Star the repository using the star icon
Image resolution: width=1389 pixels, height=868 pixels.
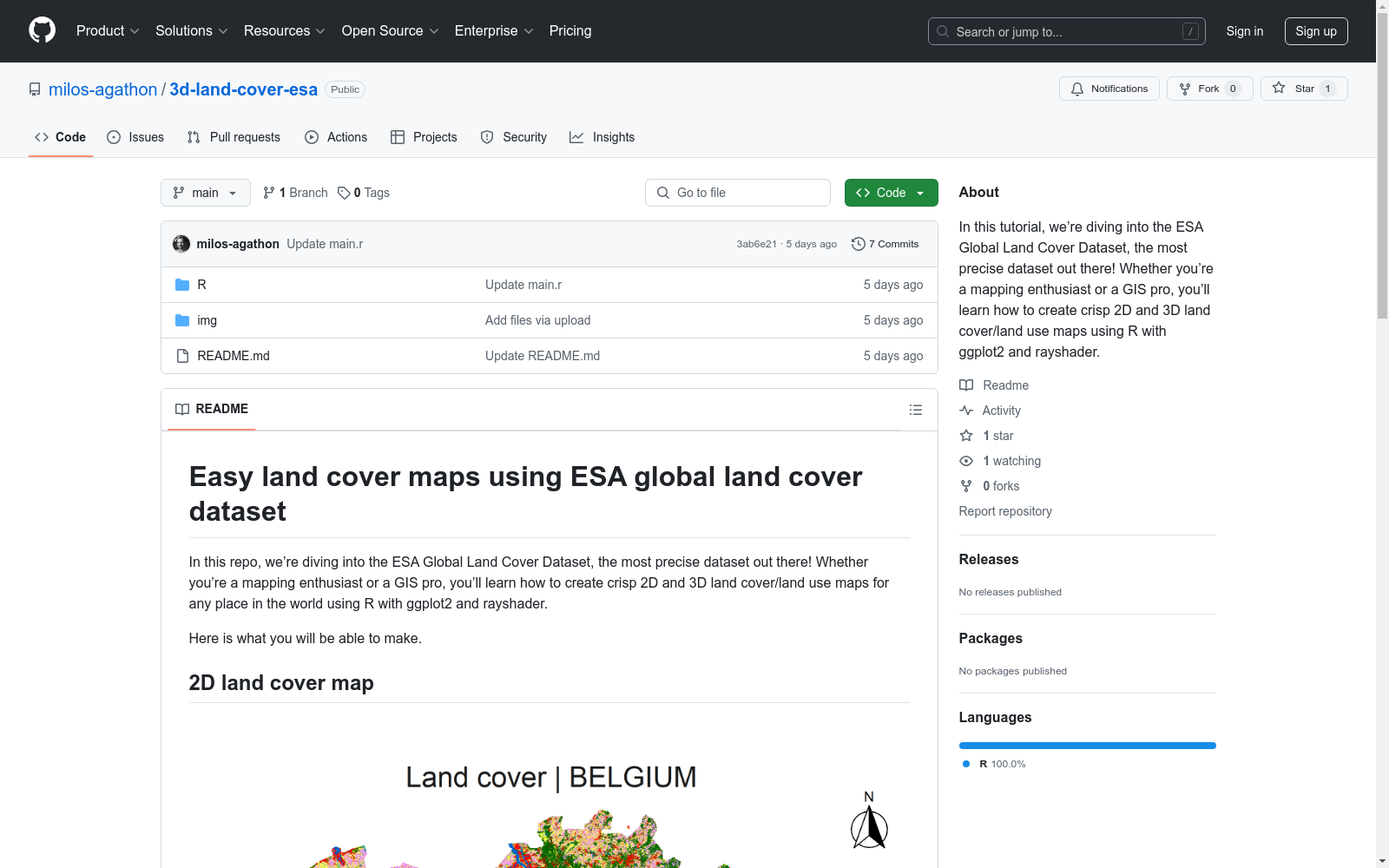pos(1279,88)
